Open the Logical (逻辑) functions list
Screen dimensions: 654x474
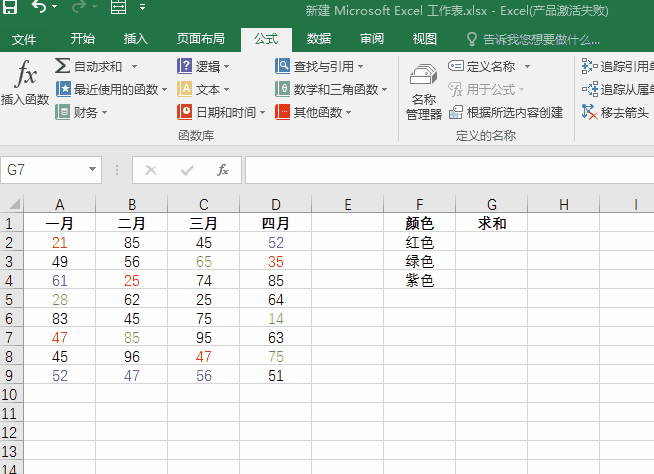click(x=204, y=66)
